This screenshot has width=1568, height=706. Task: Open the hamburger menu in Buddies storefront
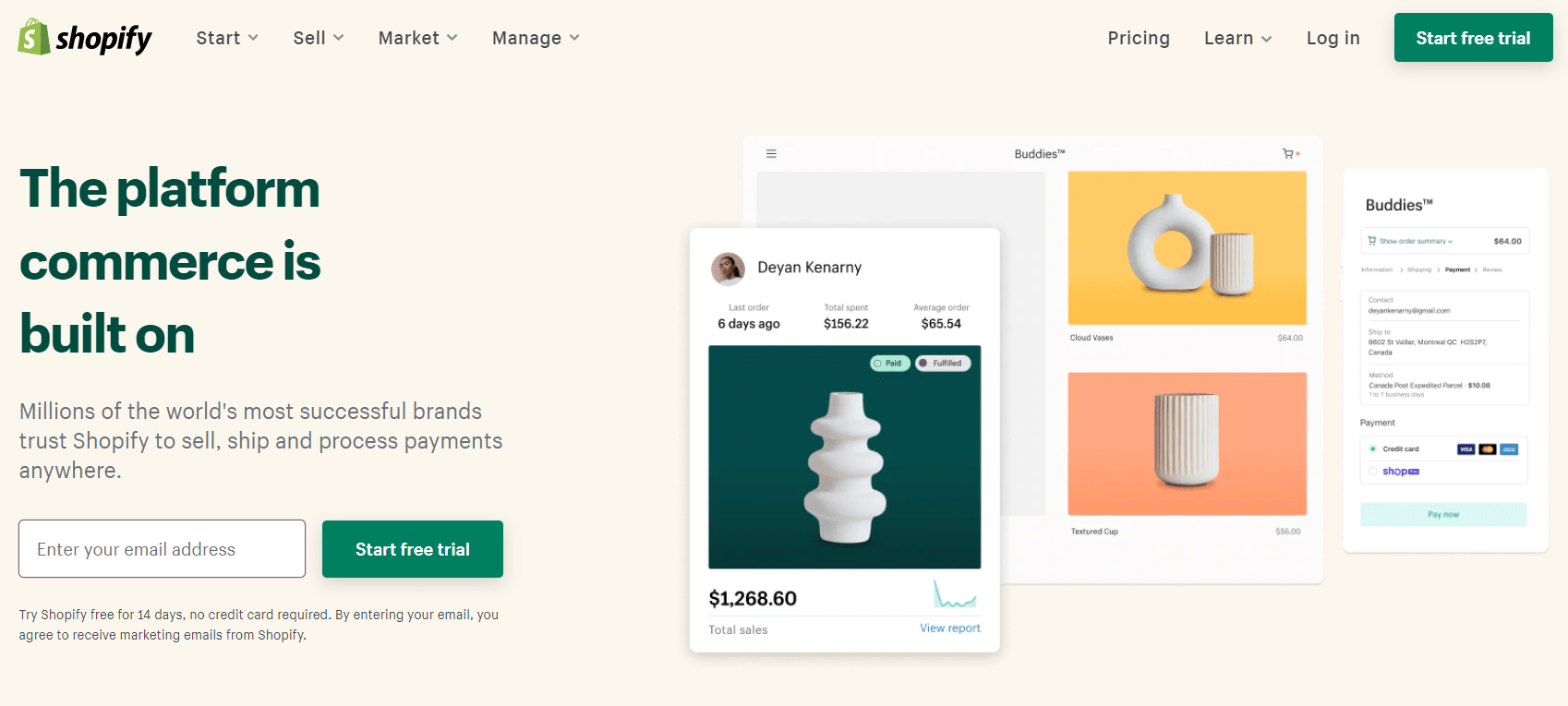pyautogui.click(x=771, y=154)
